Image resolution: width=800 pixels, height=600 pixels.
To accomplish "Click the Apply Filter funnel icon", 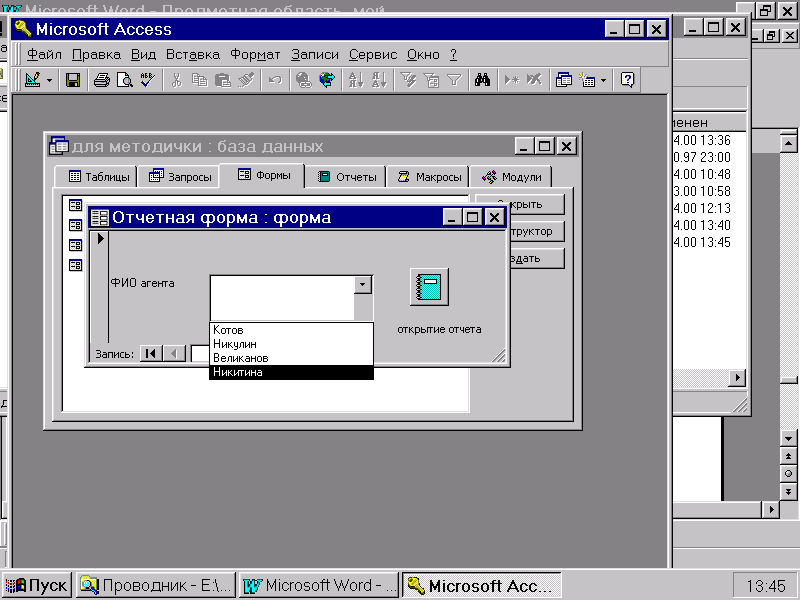I will [454, 80].
